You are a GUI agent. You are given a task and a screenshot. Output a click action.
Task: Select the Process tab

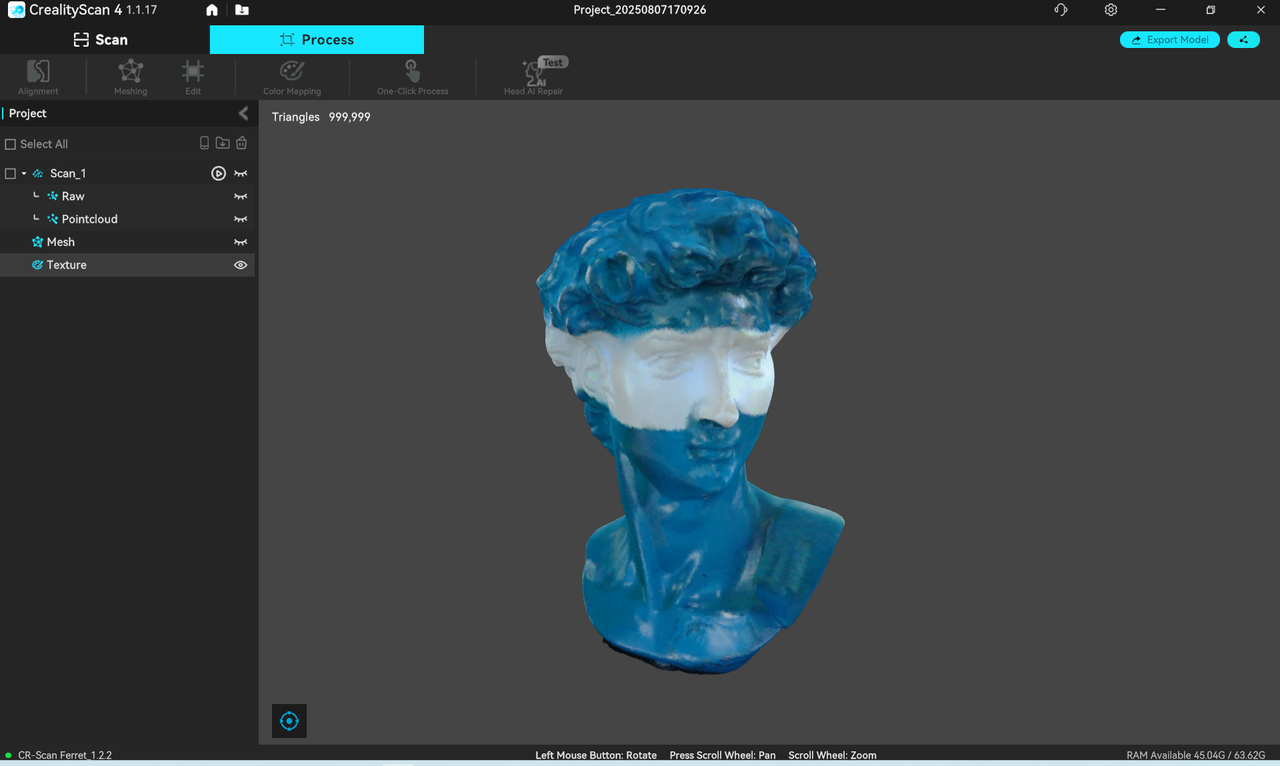tap(317, 40)
